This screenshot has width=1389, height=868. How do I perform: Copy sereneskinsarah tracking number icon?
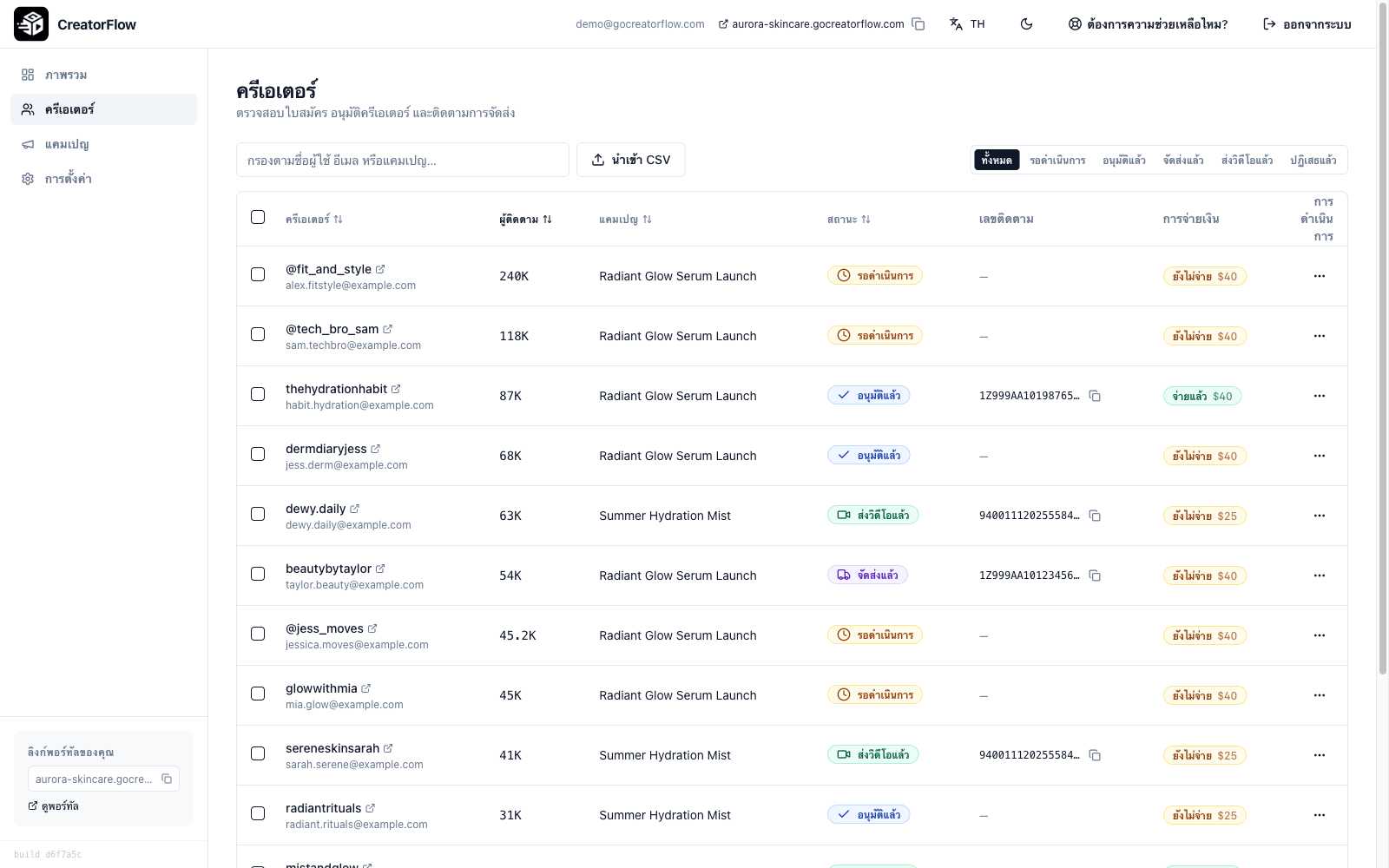[x=1095, y=755]
